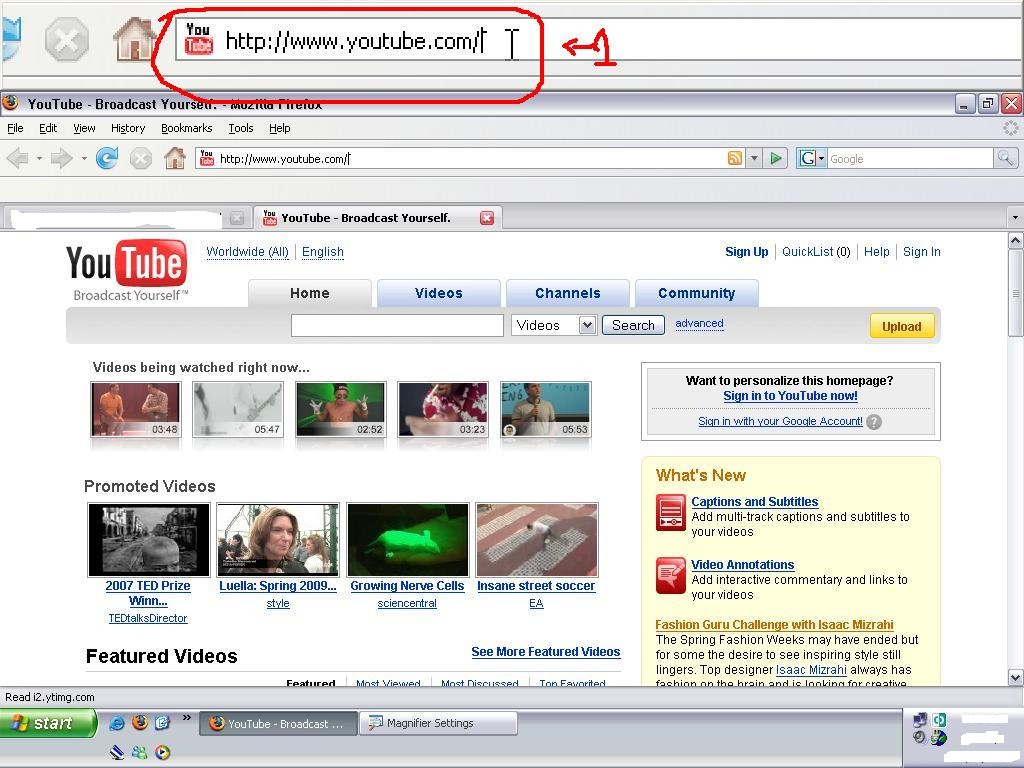Image resolution: width=1024 pixels, height=768 pixels.
Task: Go to Home page via small house icon
Action: [x=174, y=158]
